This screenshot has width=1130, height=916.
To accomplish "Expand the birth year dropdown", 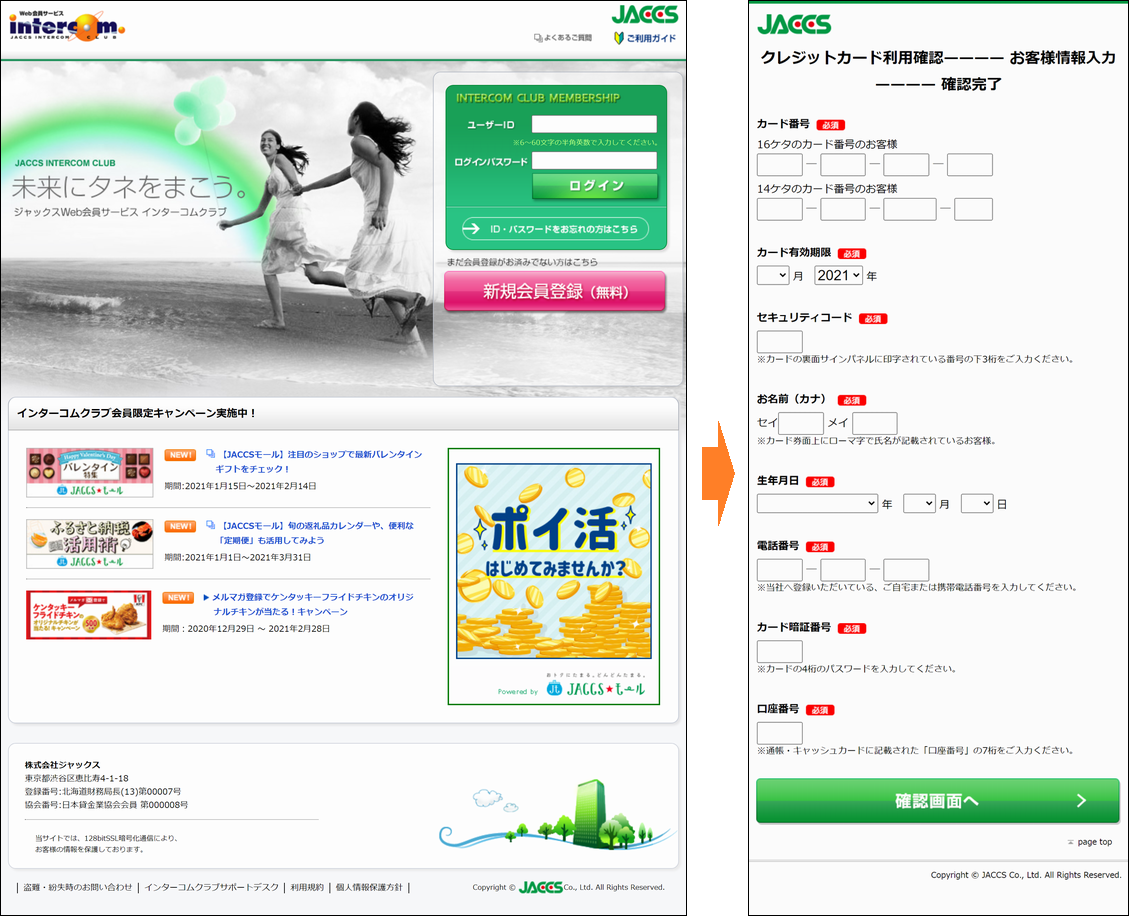I will (x=817, y=504).
